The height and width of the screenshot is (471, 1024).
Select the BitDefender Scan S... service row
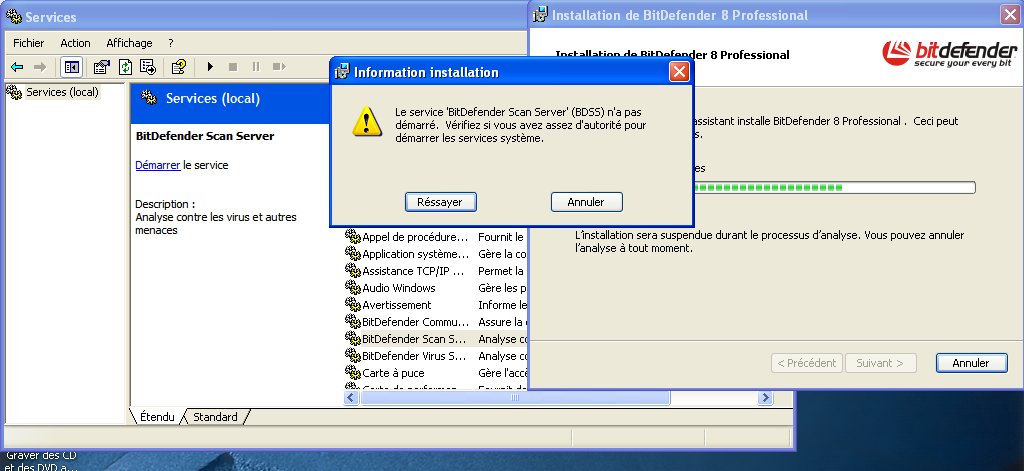[436, 339]
